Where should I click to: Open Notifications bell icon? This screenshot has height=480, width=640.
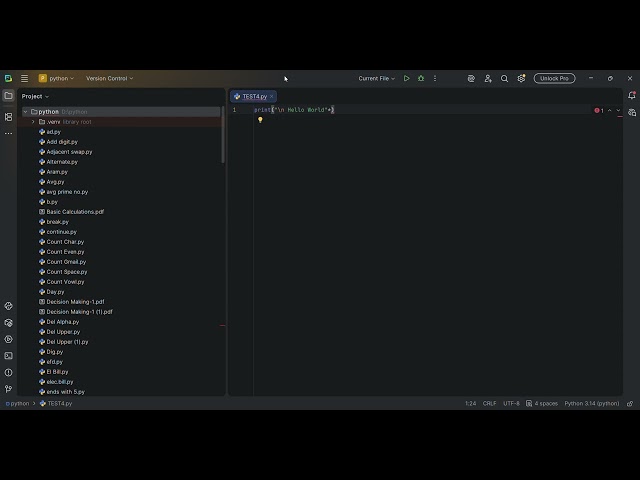[632, 96]
